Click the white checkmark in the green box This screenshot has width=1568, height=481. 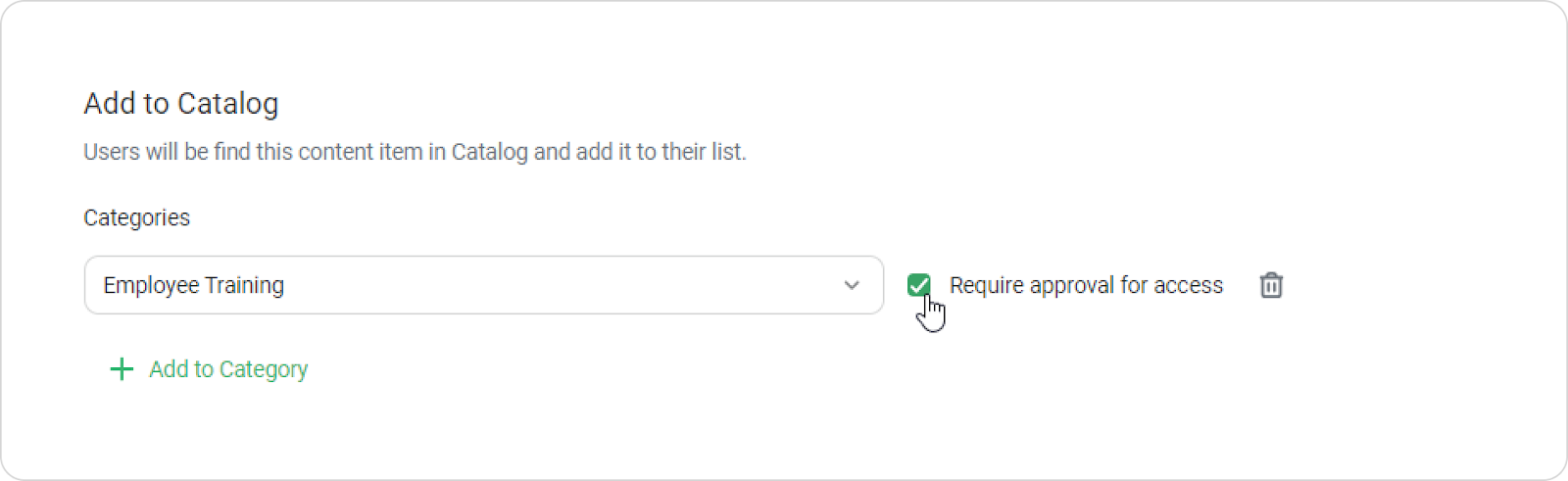918,285
